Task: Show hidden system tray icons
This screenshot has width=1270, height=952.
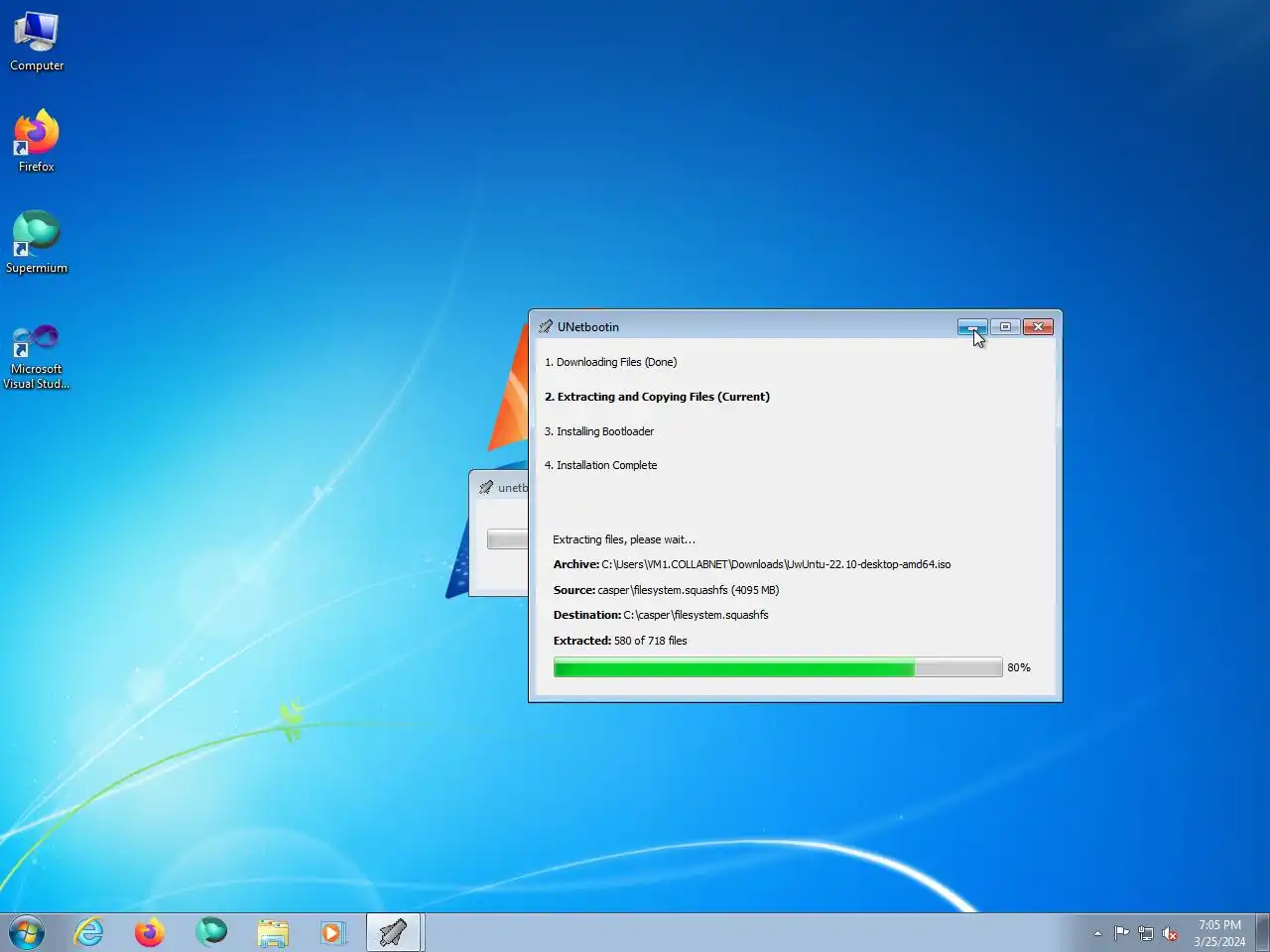Action: pyautogui.click(x=1097, y=933)
